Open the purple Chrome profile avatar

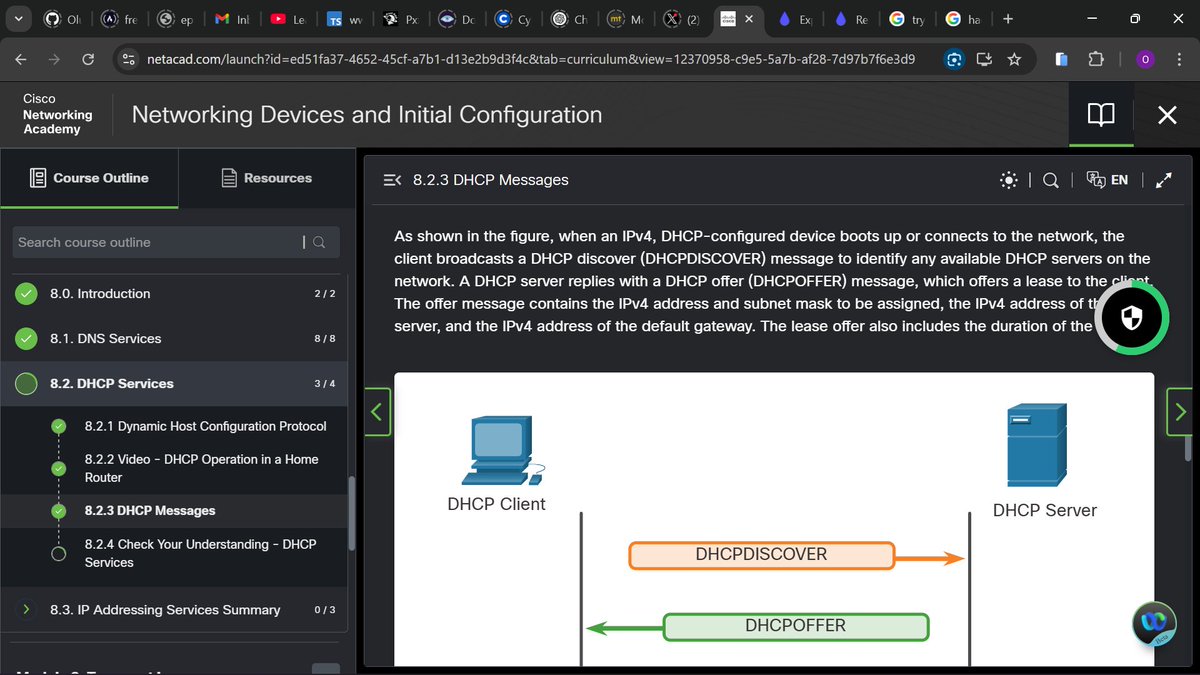point(1146,60)
